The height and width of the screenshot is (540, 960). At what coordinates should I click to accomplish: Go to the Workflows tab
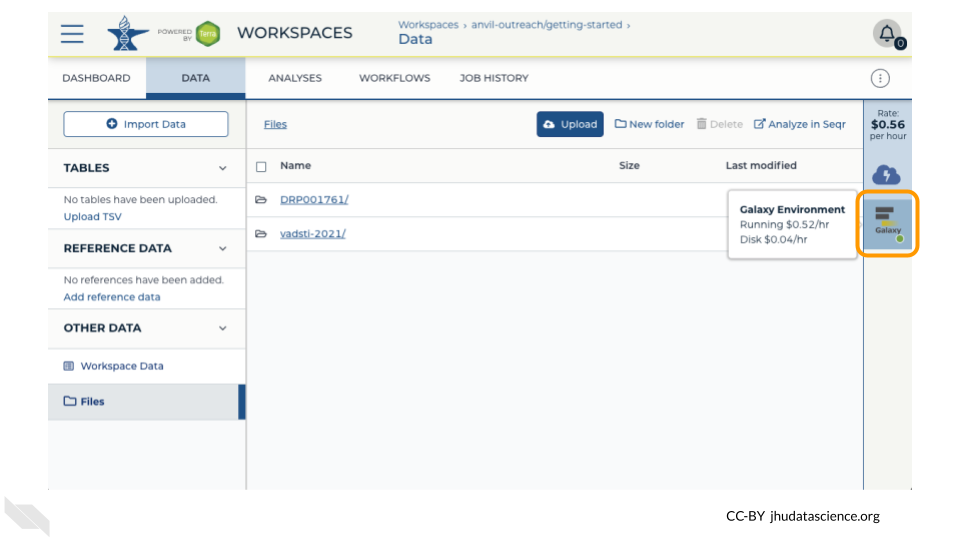click(394, 78)
